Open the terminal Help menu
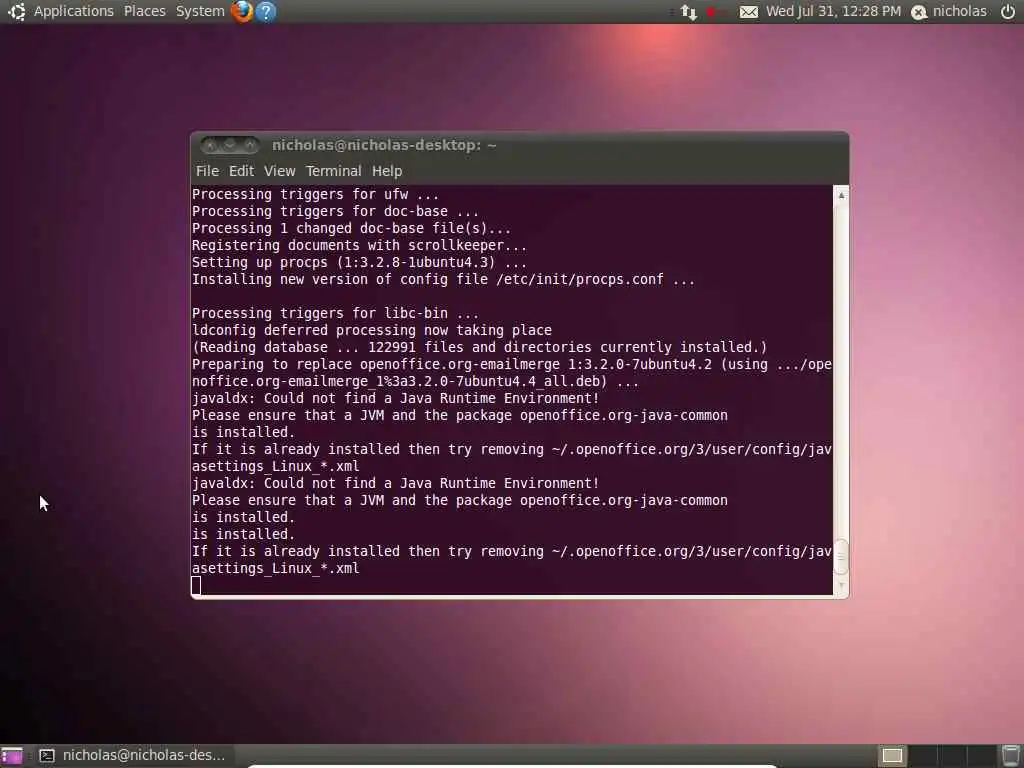Viewport: 1024px width, 768px height. [387, 171]
